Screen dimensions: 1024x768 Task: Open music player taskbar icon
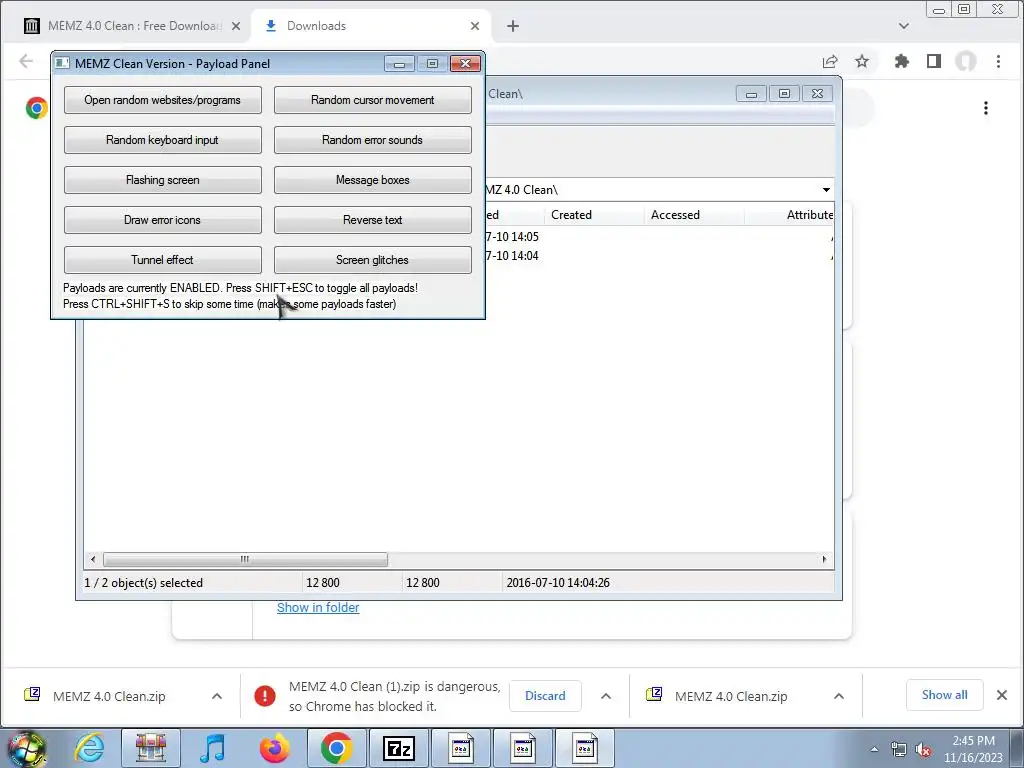pos(212,748)
